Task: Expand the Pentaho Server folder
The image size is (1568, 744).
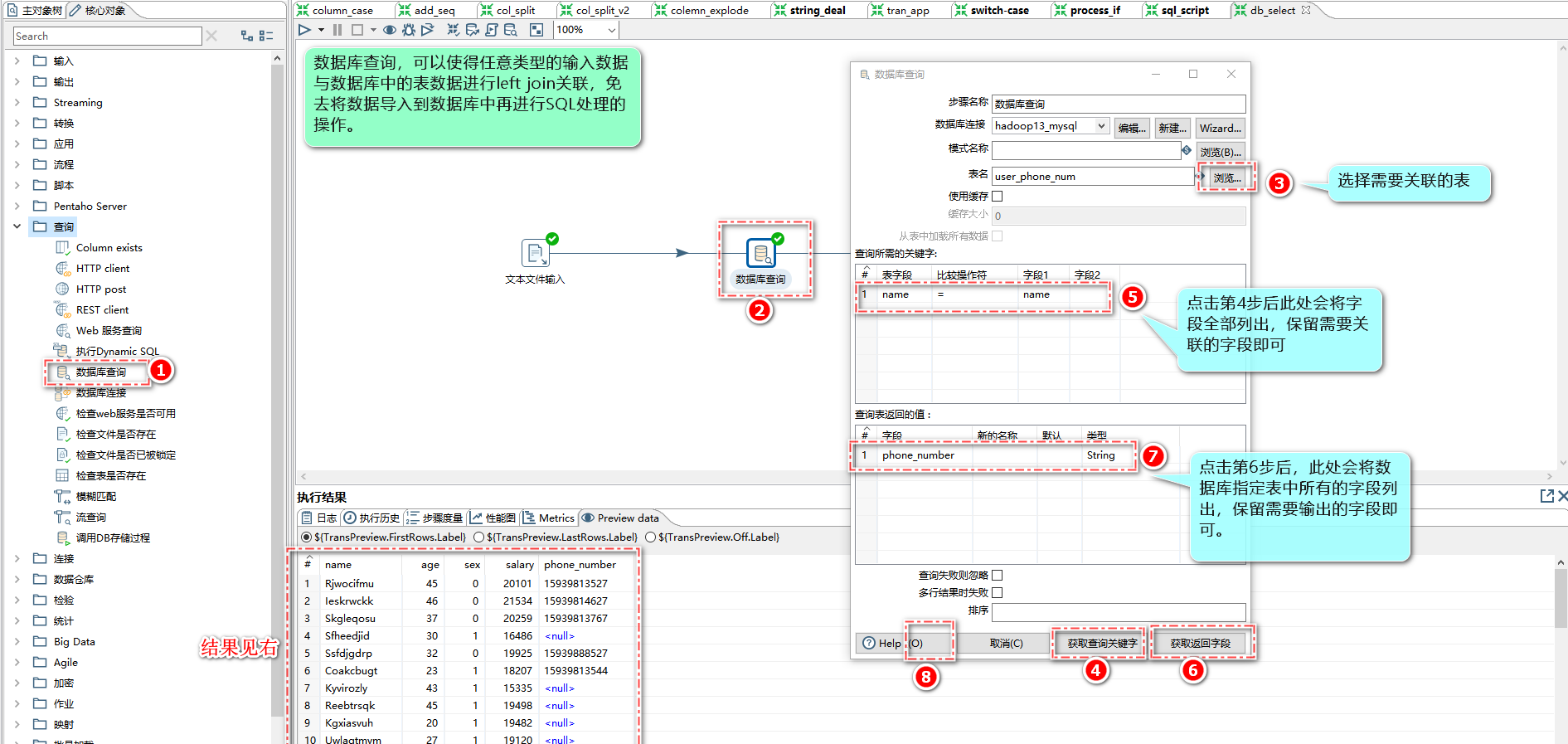Action: click(x=17, y=206)
